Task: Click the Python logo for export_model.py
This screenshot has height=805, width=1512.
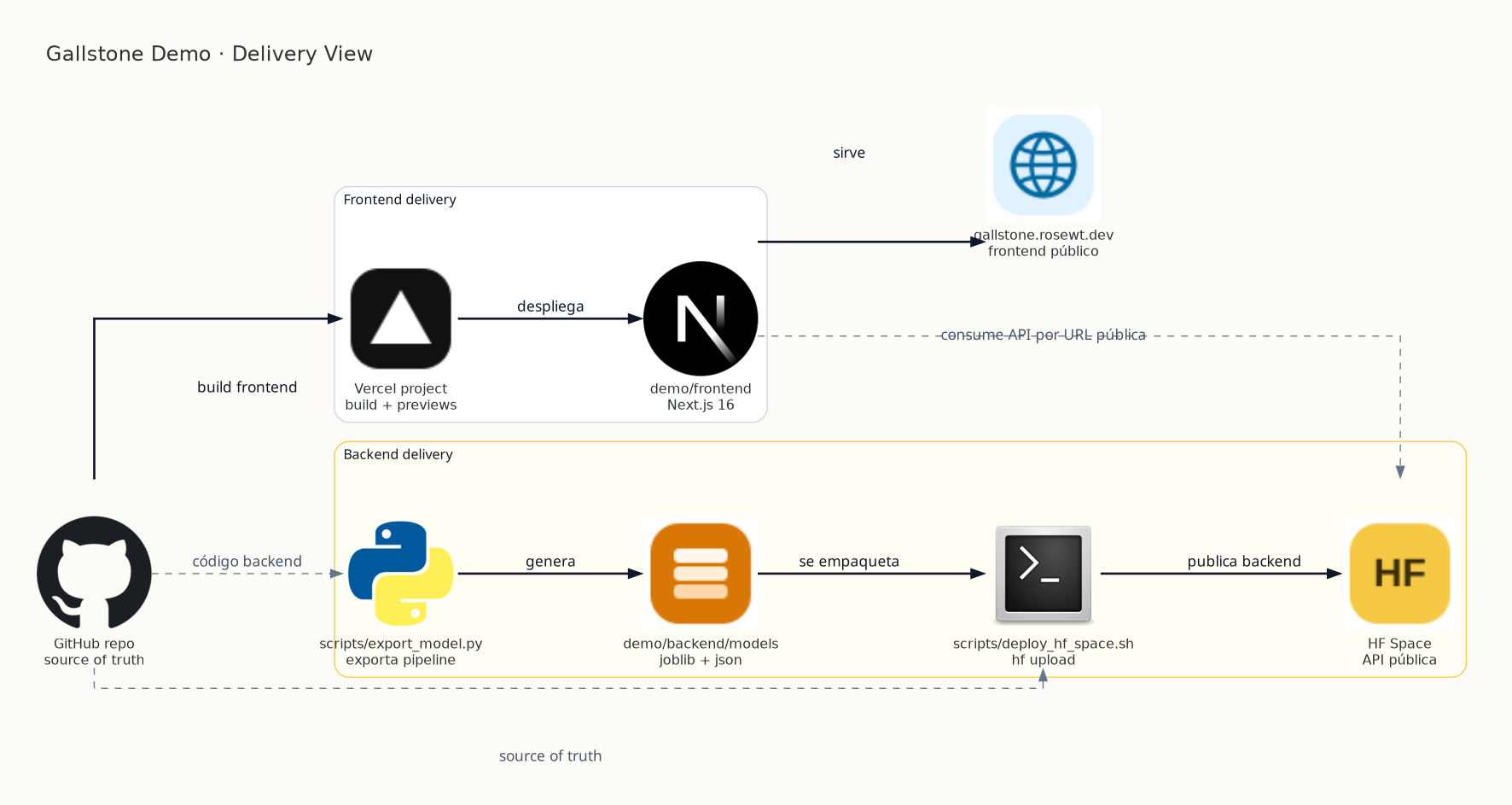Action: tap(401, 573)
